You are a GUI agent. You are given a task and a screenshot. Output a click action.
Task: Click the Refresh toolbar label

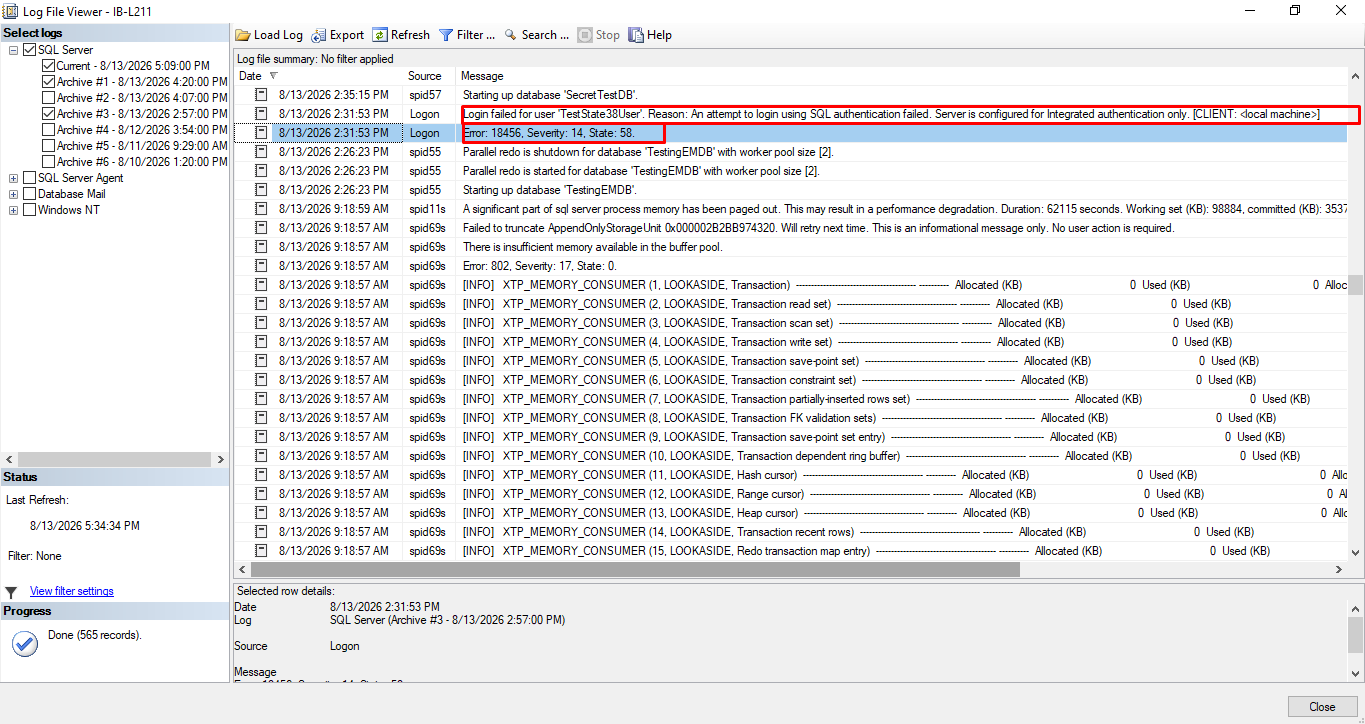(x=410, y=35)
